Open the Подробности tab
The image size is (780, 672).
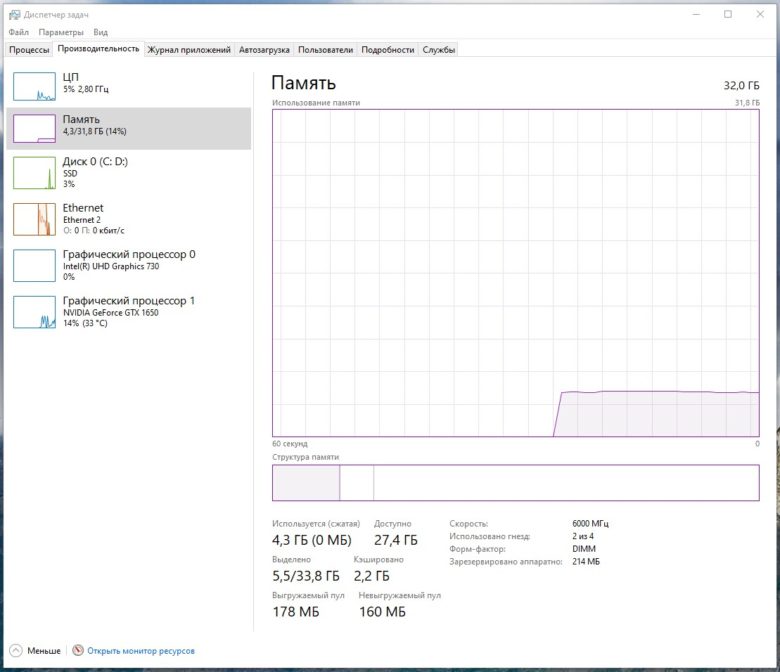[388, 50]
